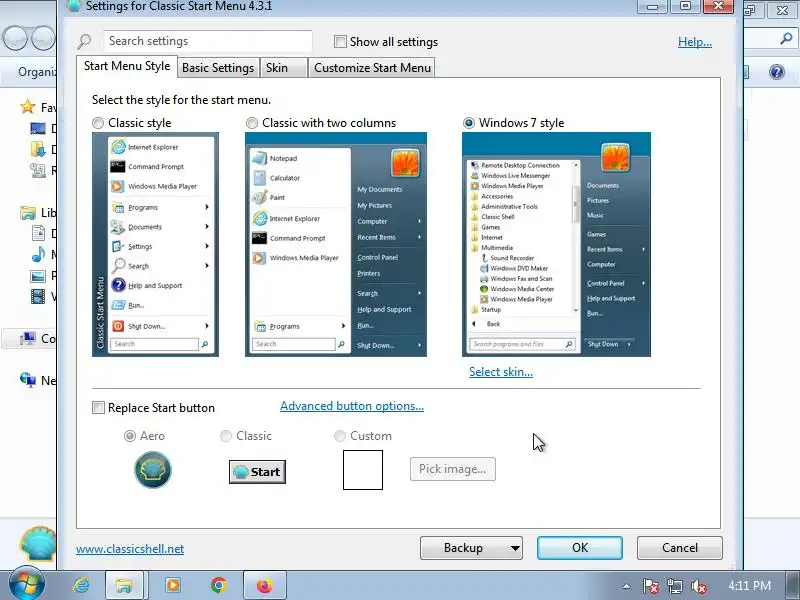The height and width of the screenshot is (600, 800).
Task: Click the Classic style menu preview image
Action: 155,244
